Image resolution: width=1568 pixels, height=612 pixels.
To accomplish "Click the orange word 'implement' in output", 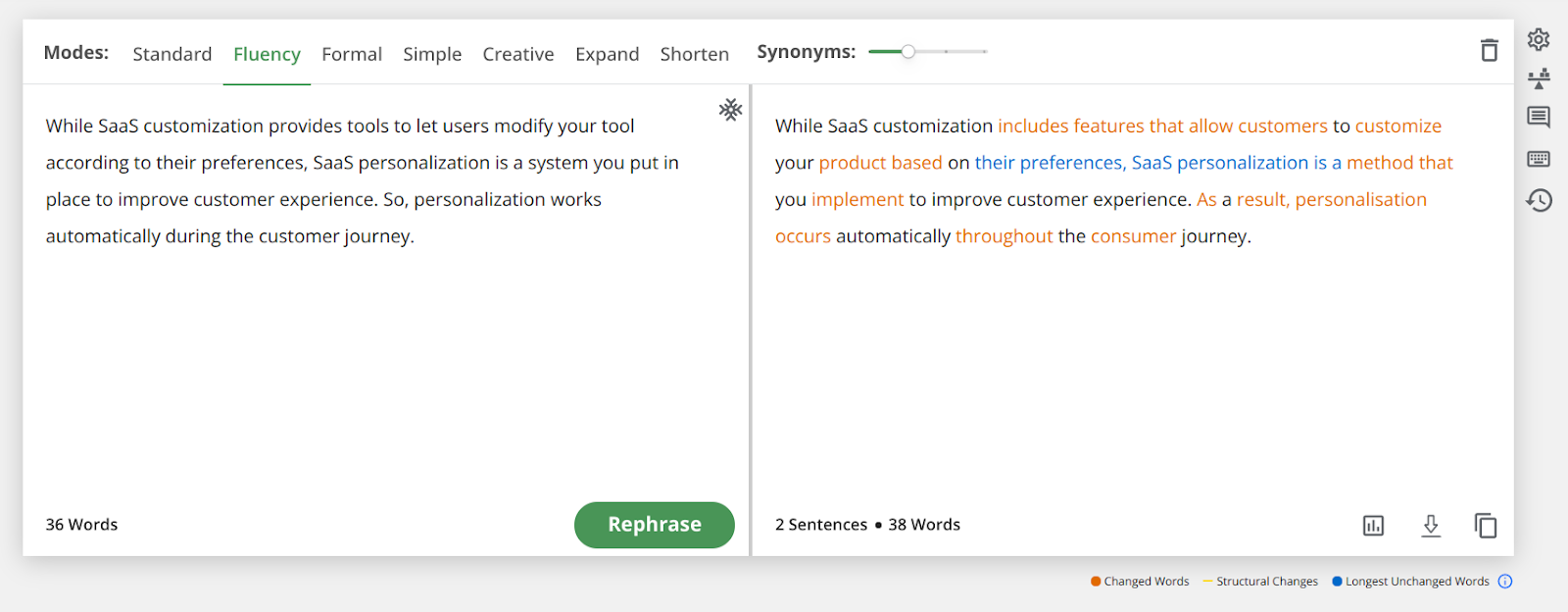I will tap(857, 200).
